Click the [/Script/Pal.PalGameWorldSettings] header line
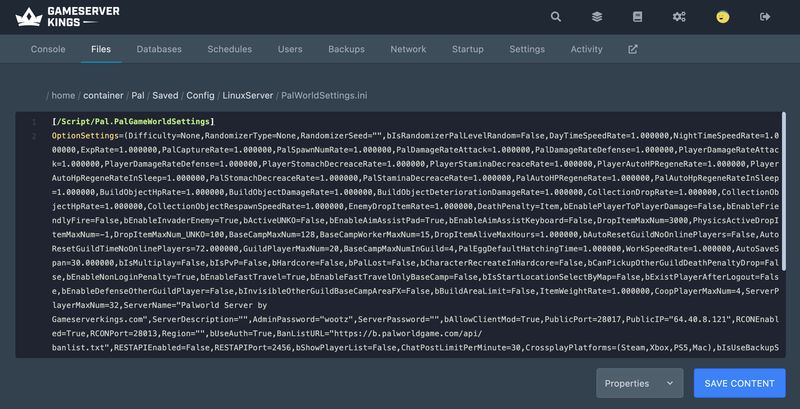Screen dimensions: 800x409 click(x=133, y=122)
